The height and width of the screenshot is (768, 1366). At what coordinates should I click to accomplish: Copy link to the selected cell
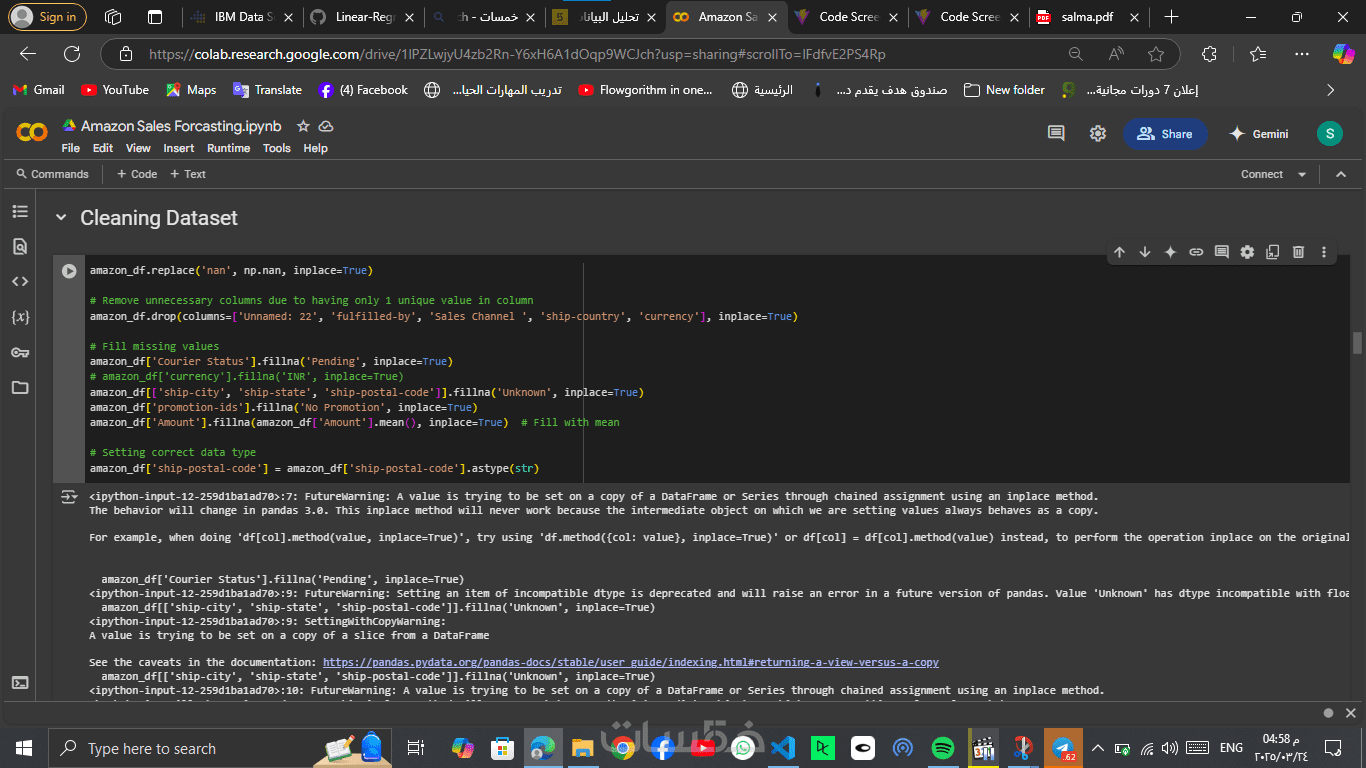pyautogui.click(x=1196, y=252)
